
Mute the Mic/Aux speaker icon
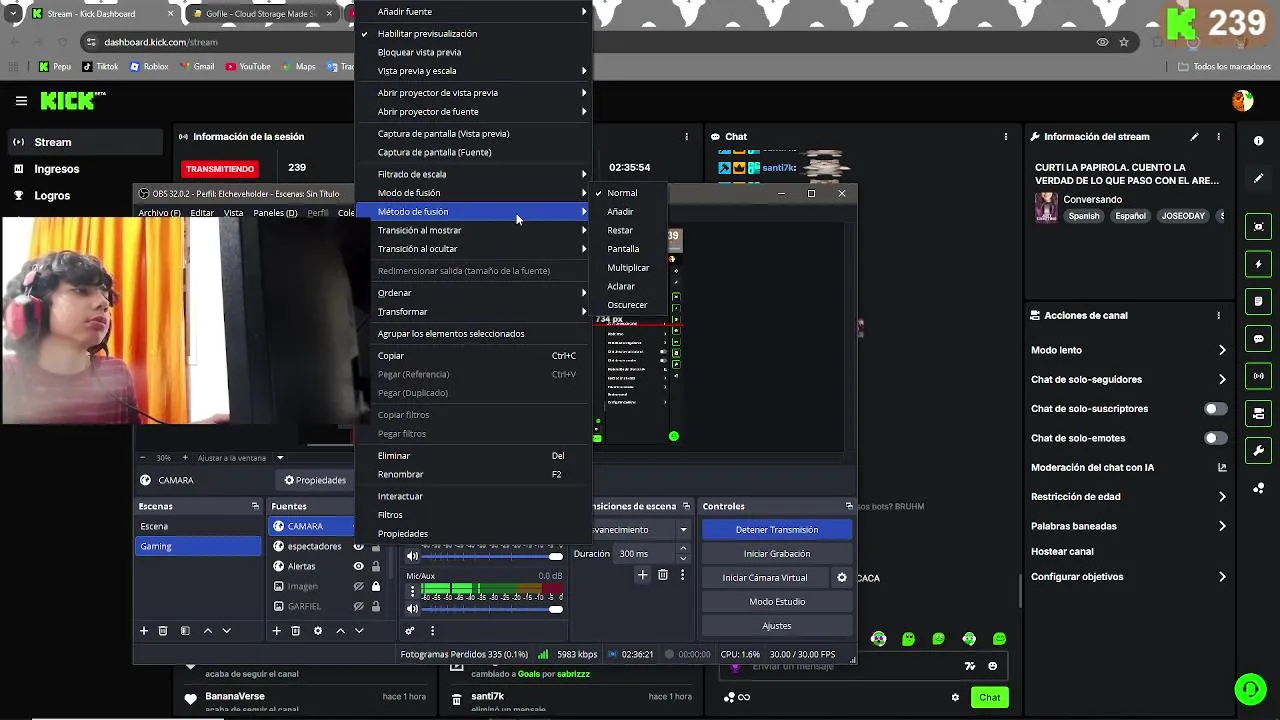point(412,608)
